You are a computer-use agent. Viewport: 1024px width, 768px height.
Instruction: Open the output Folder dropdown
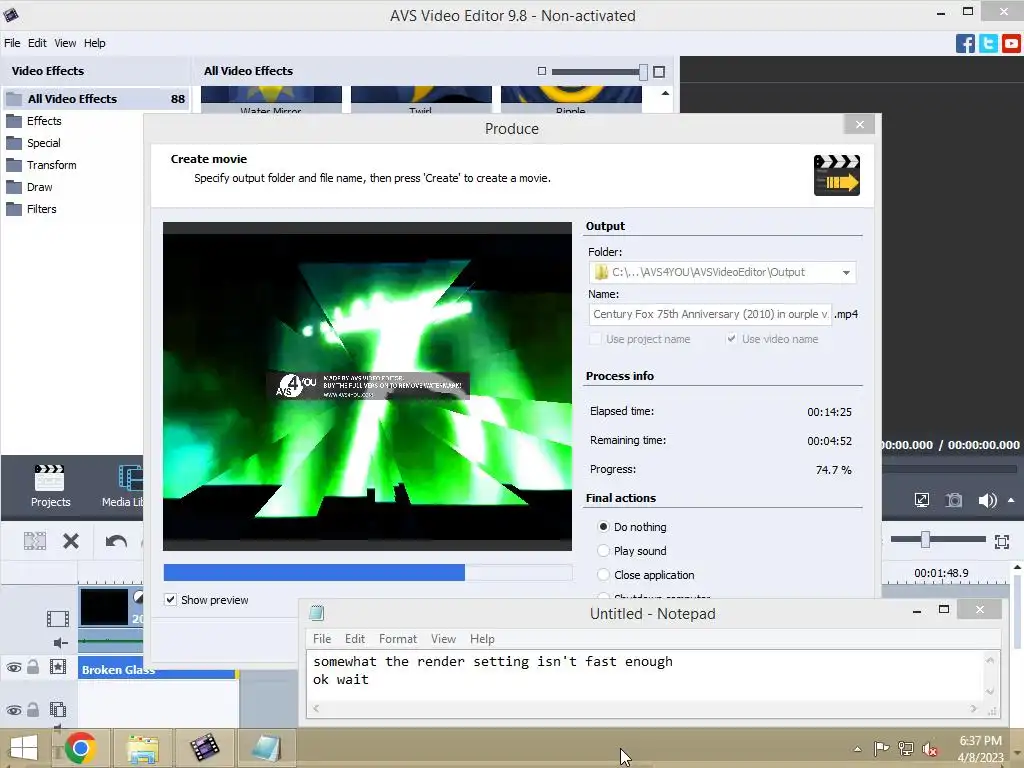846,272
